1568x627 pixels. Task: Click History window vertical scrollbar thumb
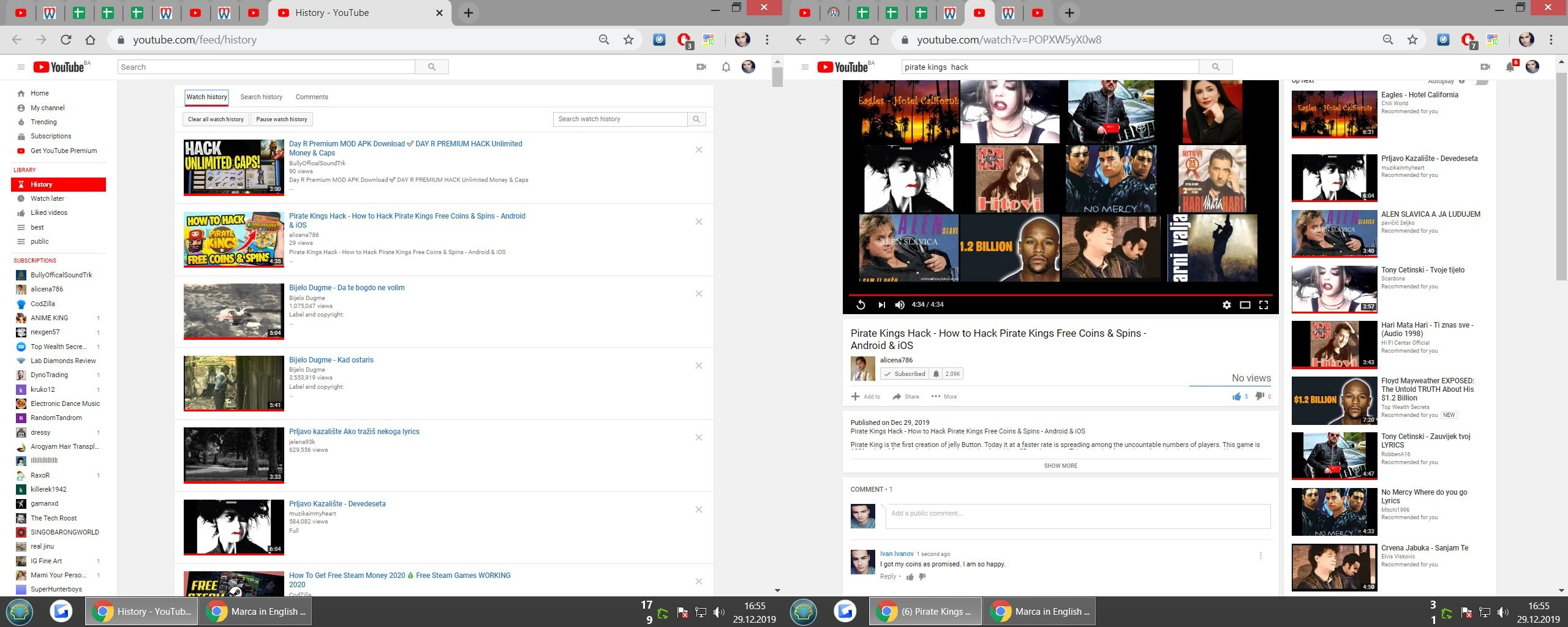tap(777, 77)
